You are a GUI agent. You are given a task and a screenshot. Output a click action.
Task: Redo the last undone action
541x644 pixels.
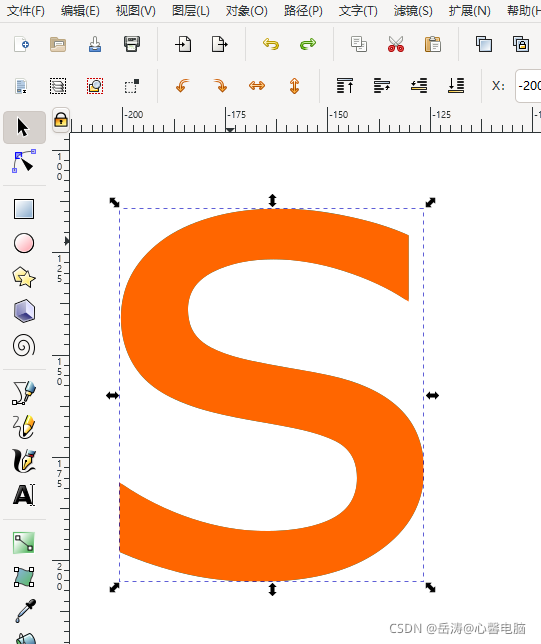pyautogui.click(x=308, y=44)
